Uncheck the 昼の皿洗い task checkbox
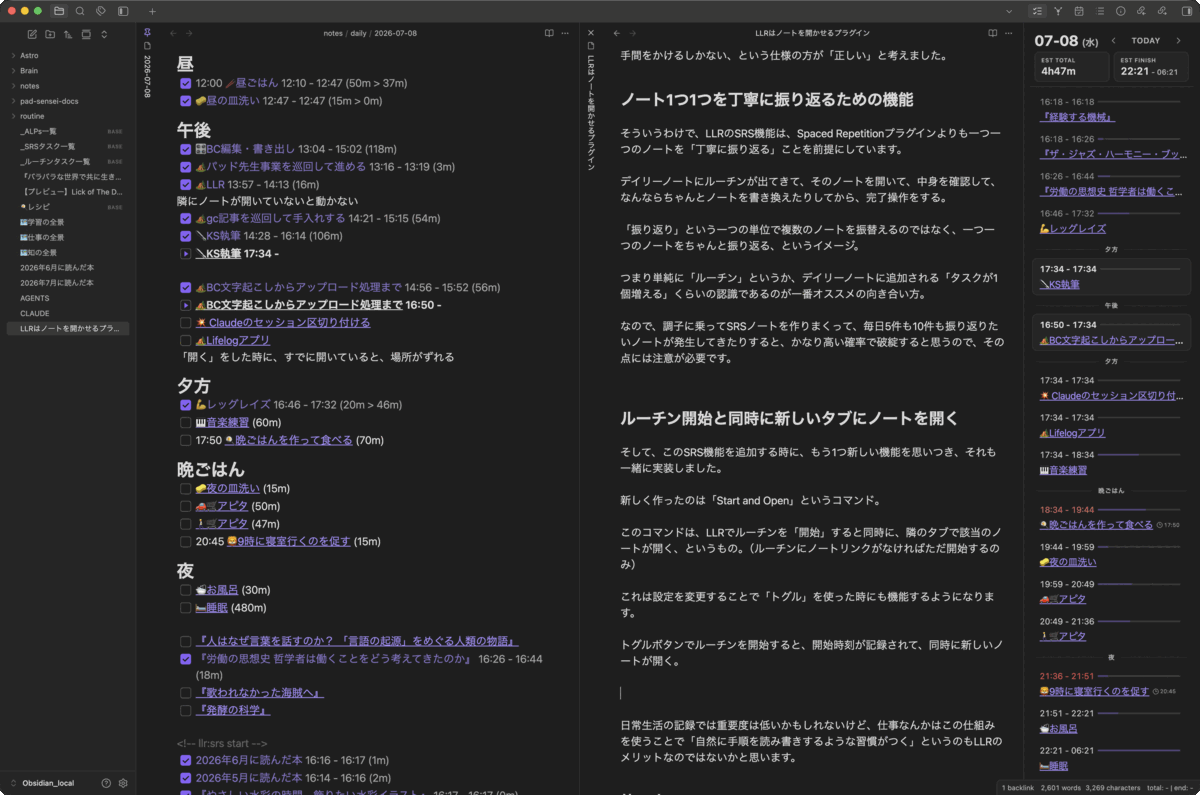1200x795 pixels. (x=186, y=101)
